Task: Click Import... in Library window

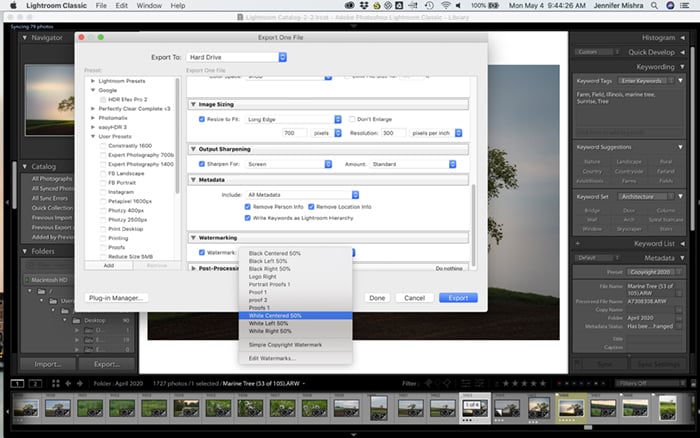Action: [48, 364]
